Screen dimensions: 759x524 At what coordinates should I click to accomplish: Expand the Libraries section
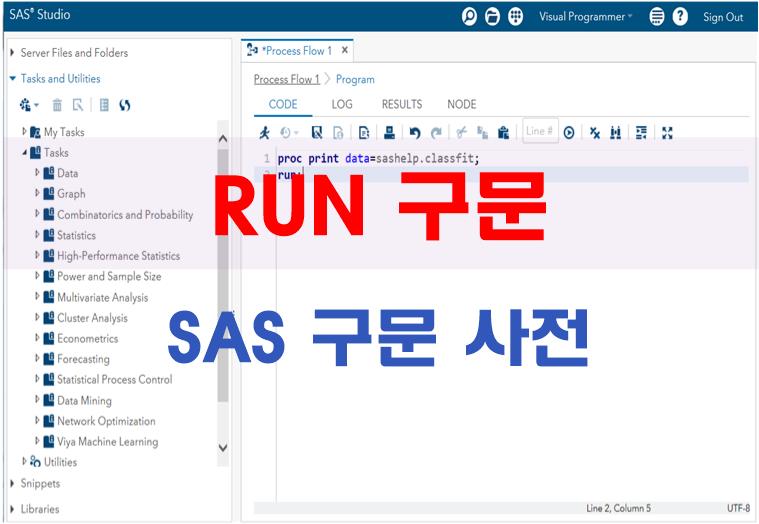click(x=12, y=509)
